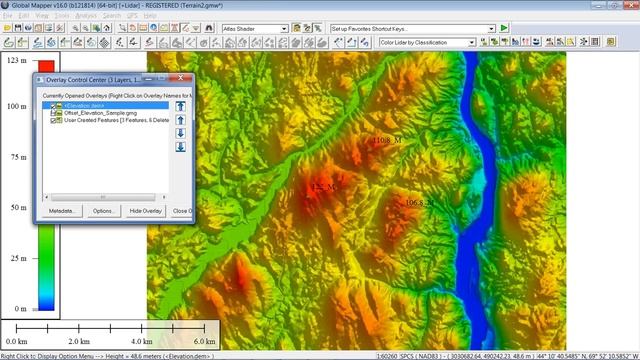Image resolution: width=640 pixels, height=360 pixels.
Task: Move overlay up one with second arrow
Action: (180, 120)
